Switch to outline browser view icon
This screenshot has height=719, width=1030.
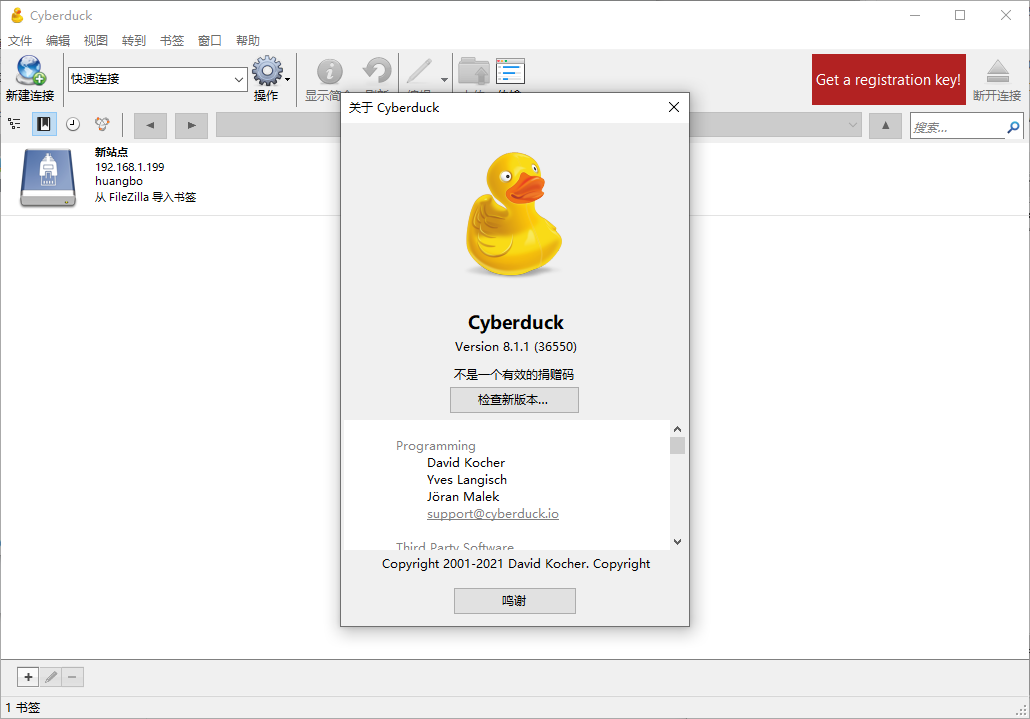pyautogui.click(x=14, y=123)
